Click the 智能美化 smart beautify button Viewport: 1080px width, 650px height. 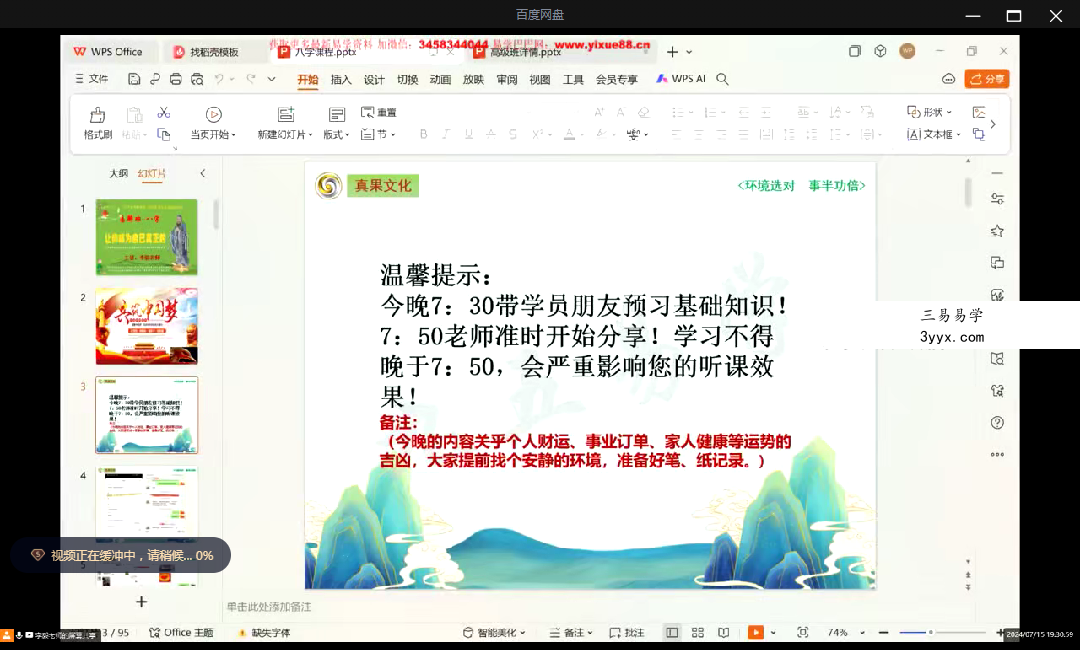(x=494, y=632)
